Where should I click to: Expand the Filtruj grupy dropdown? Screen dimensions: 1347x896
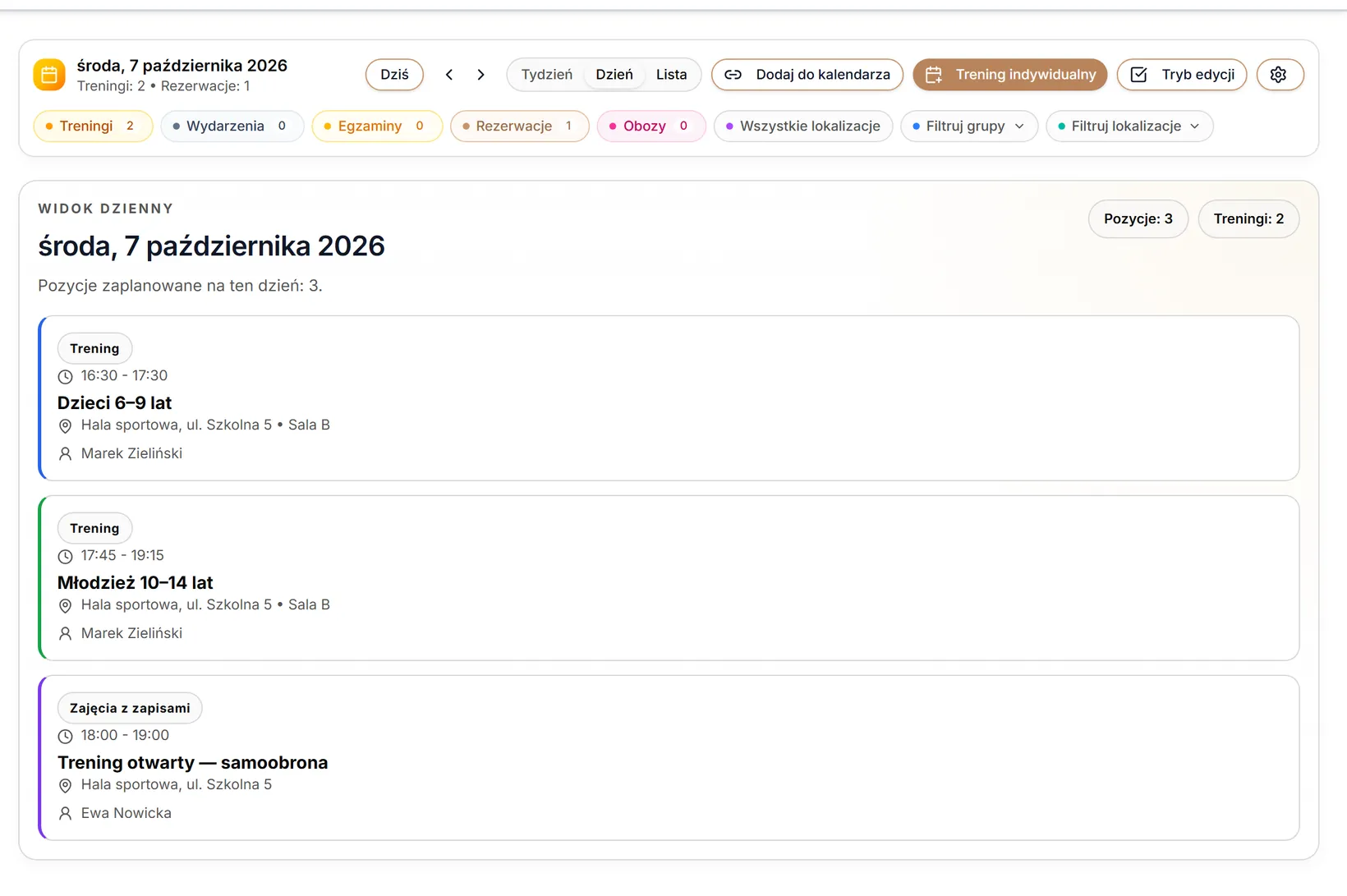[969, 126]
